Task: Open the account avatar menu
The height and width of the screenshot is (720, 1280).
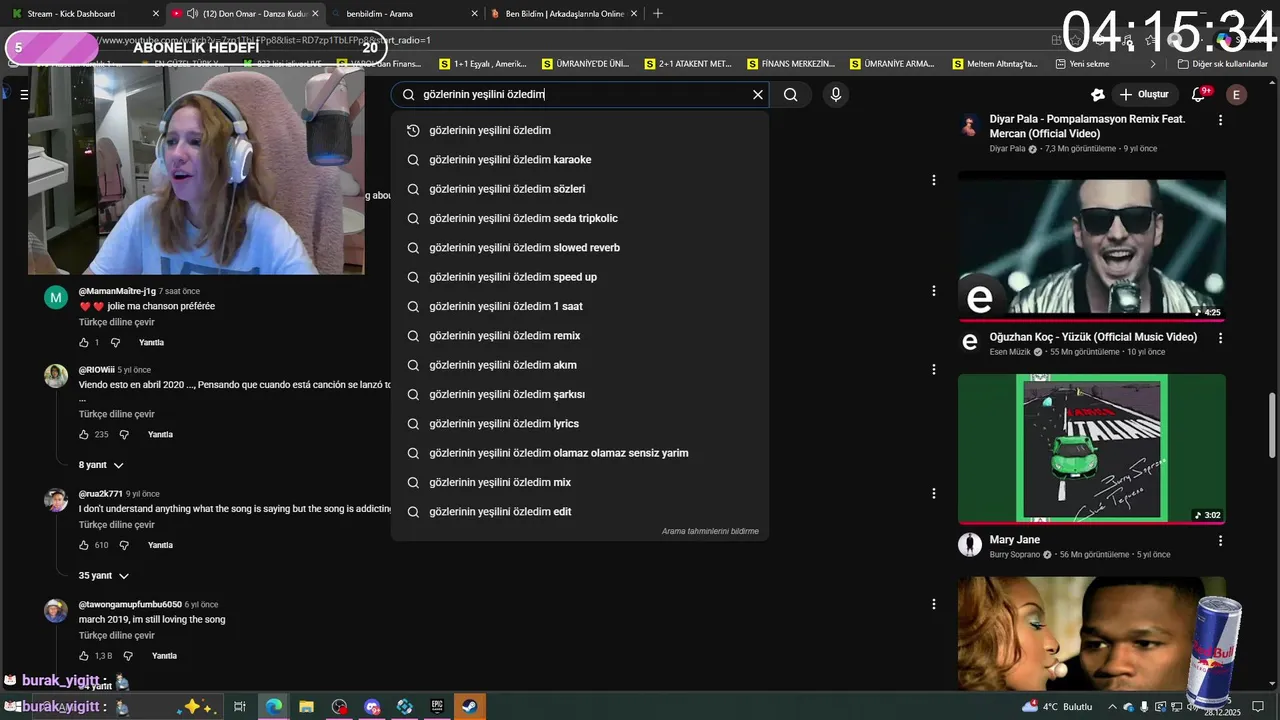Action: [1237, 95]
